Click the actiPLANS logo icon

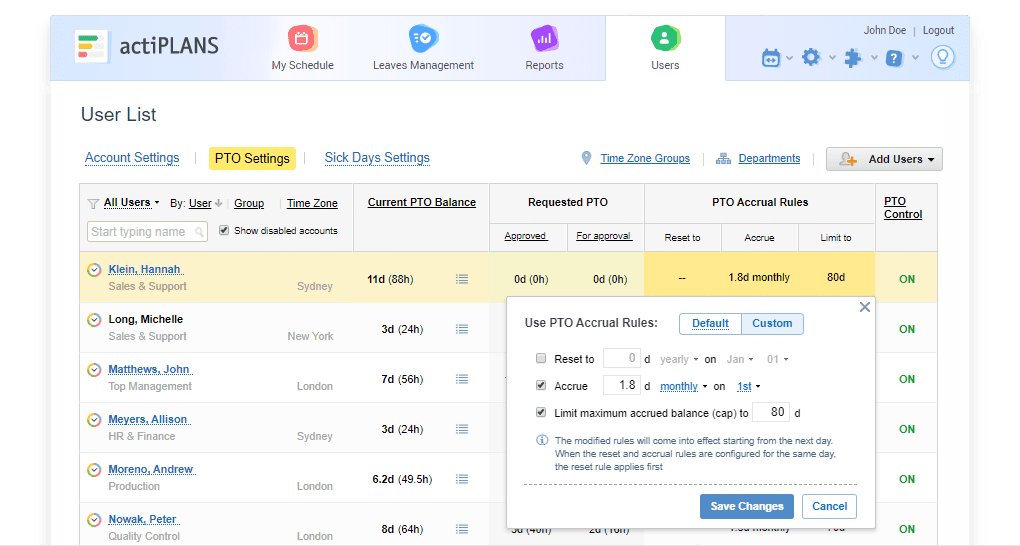(x=91, y=46)
